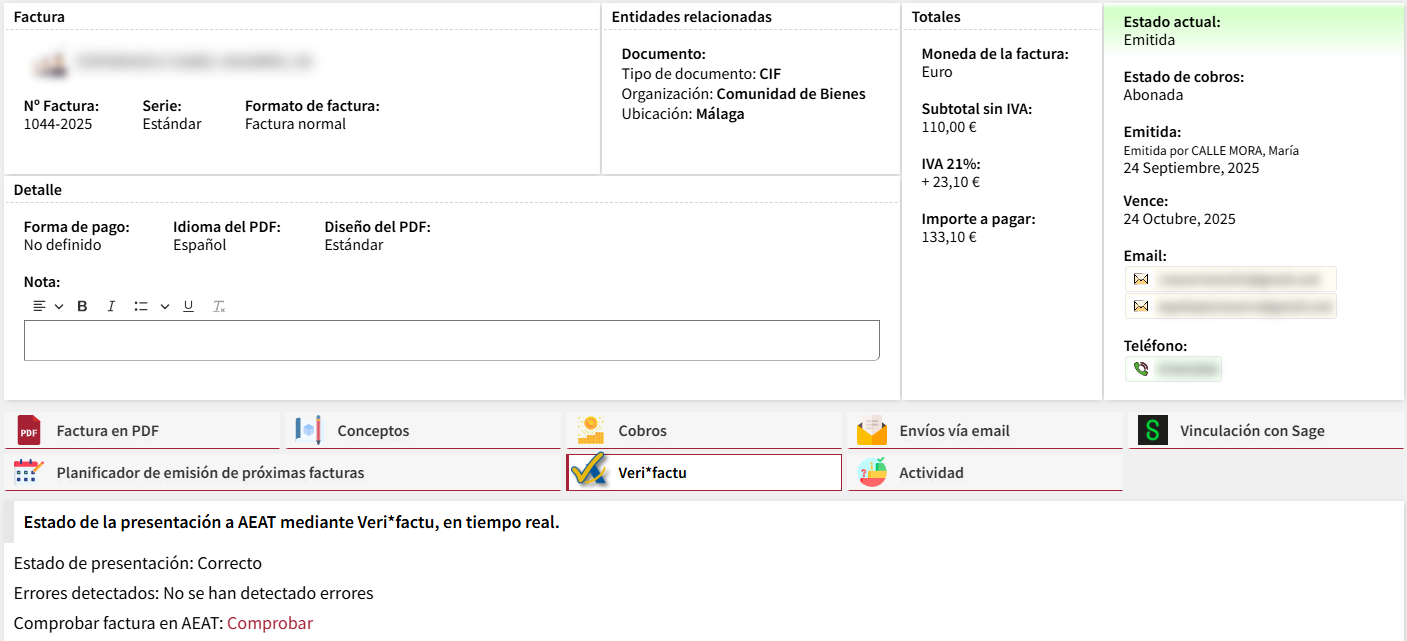Click the envelope icon for Envíos vía email
Viewport: 1407px width, 641px height.
[872, 431]
